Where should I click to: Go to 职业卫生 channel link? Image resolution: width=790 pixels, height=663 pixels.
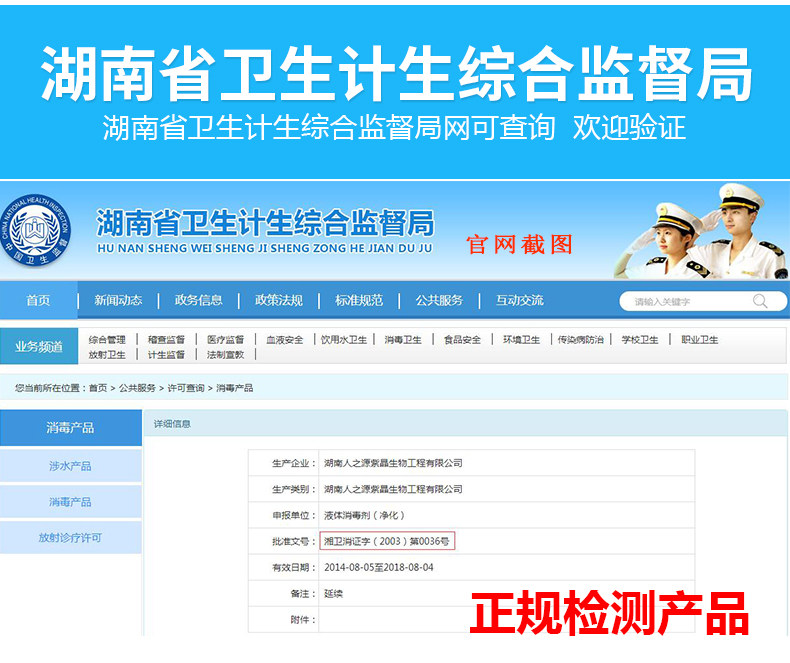tap(699, 340)
